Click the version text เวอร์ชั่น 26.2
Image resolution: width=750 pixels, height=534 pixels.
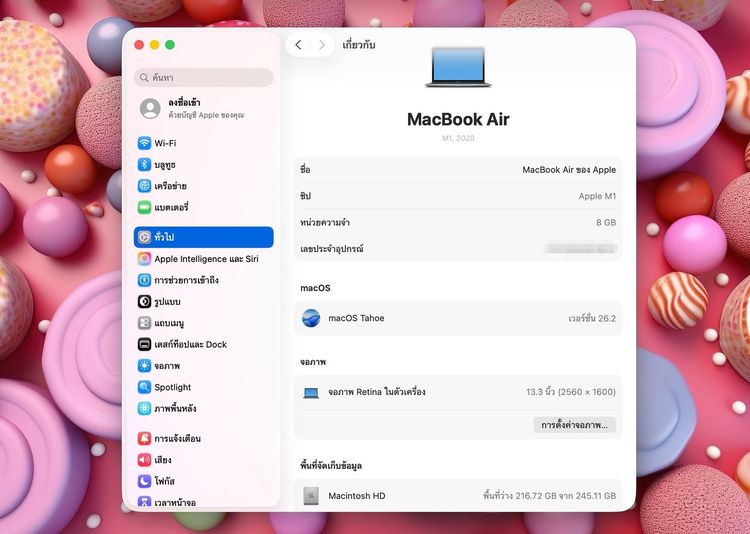point(592,319)
